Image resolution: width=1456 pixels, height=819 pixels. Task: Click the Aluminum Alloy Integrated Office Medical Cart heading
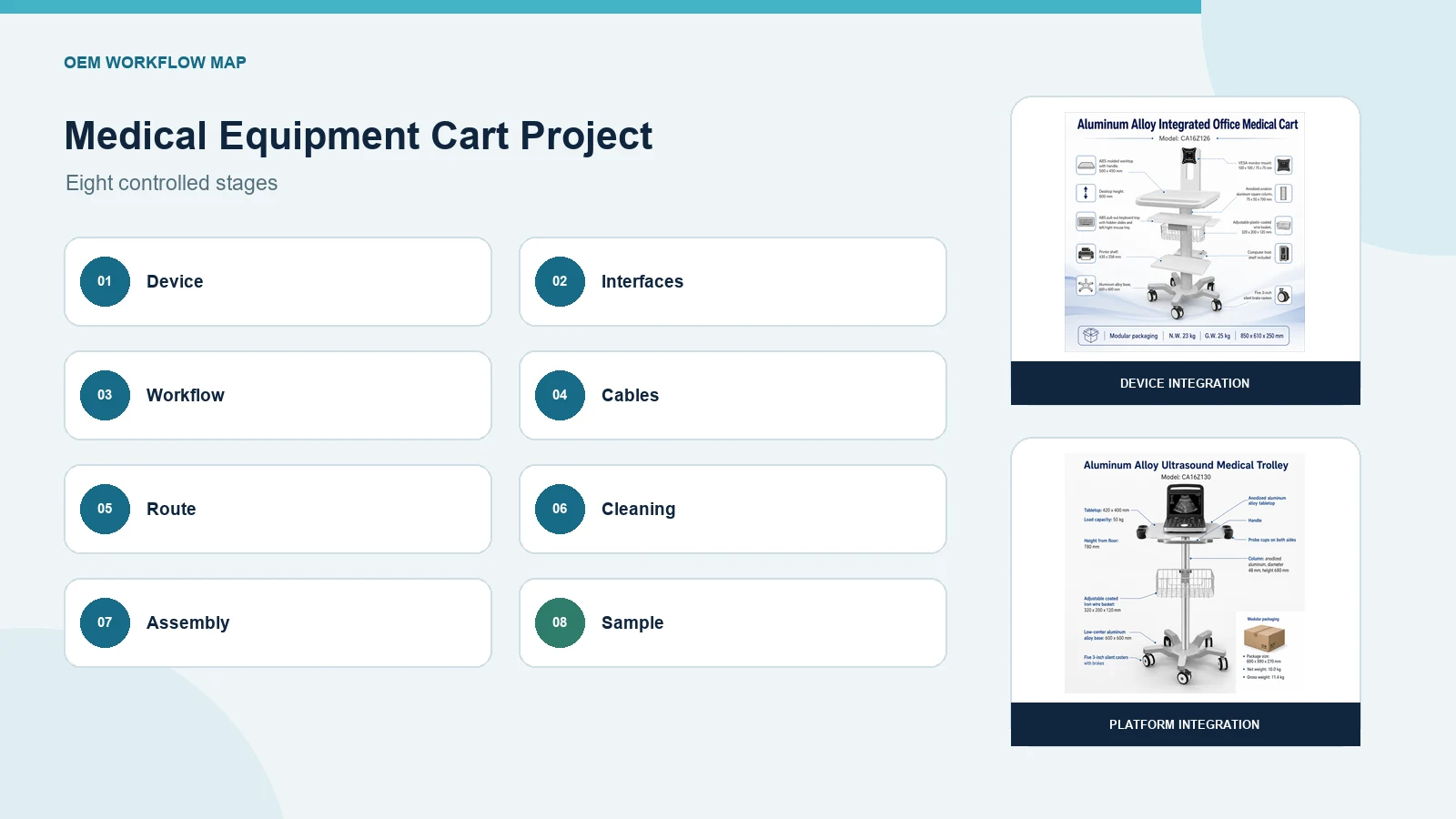tap(1188, 125)
